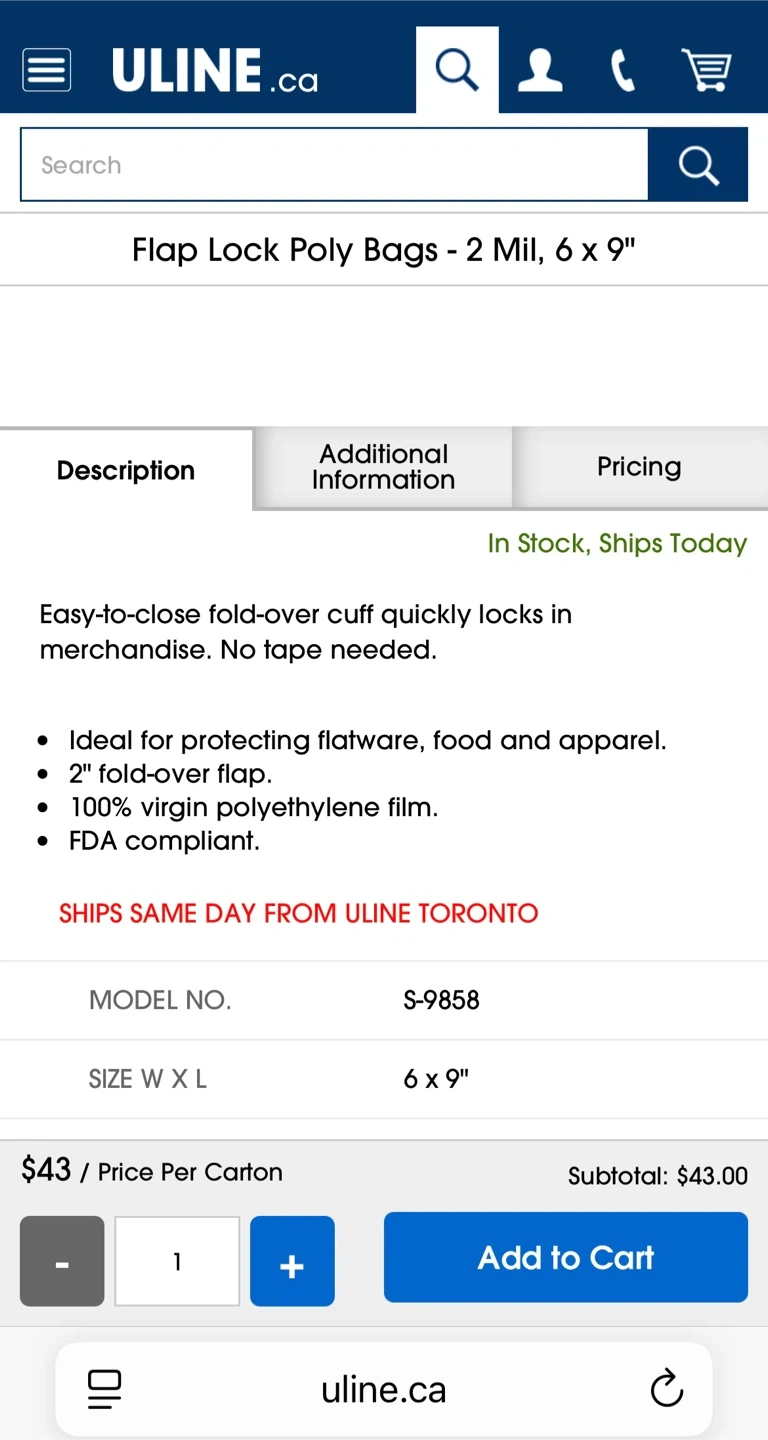Open the Additional Information tab
The height and width of the screenshot is (1440, 768).
tap(383, 467)
